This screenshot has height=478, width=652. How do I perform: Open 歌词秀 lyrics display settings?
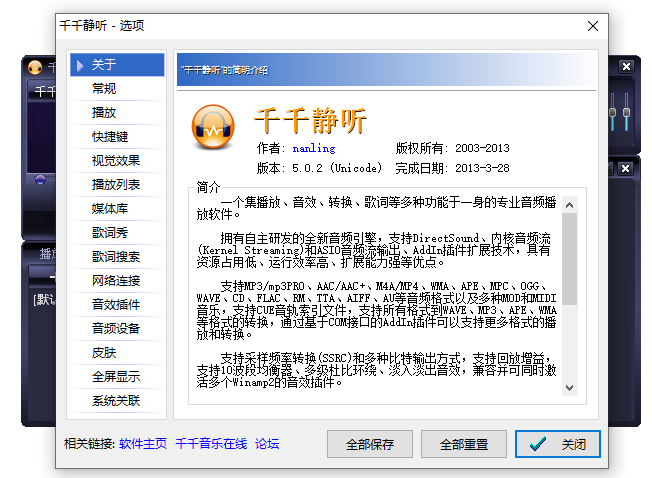coord(110,233)
